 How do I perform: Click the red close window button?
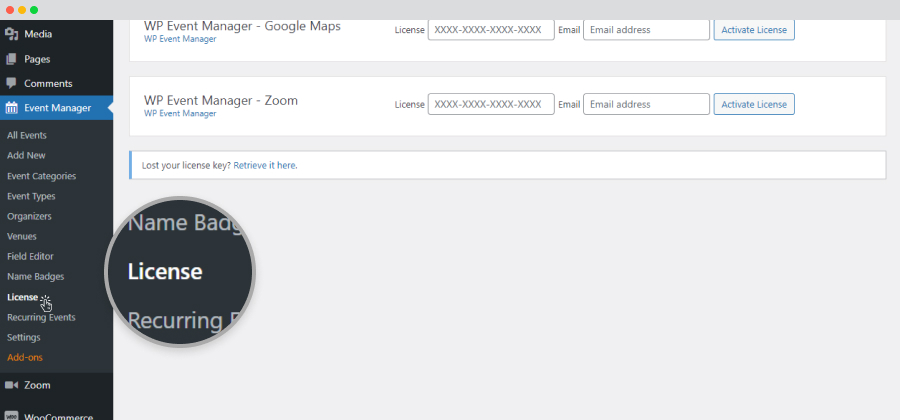10,10
